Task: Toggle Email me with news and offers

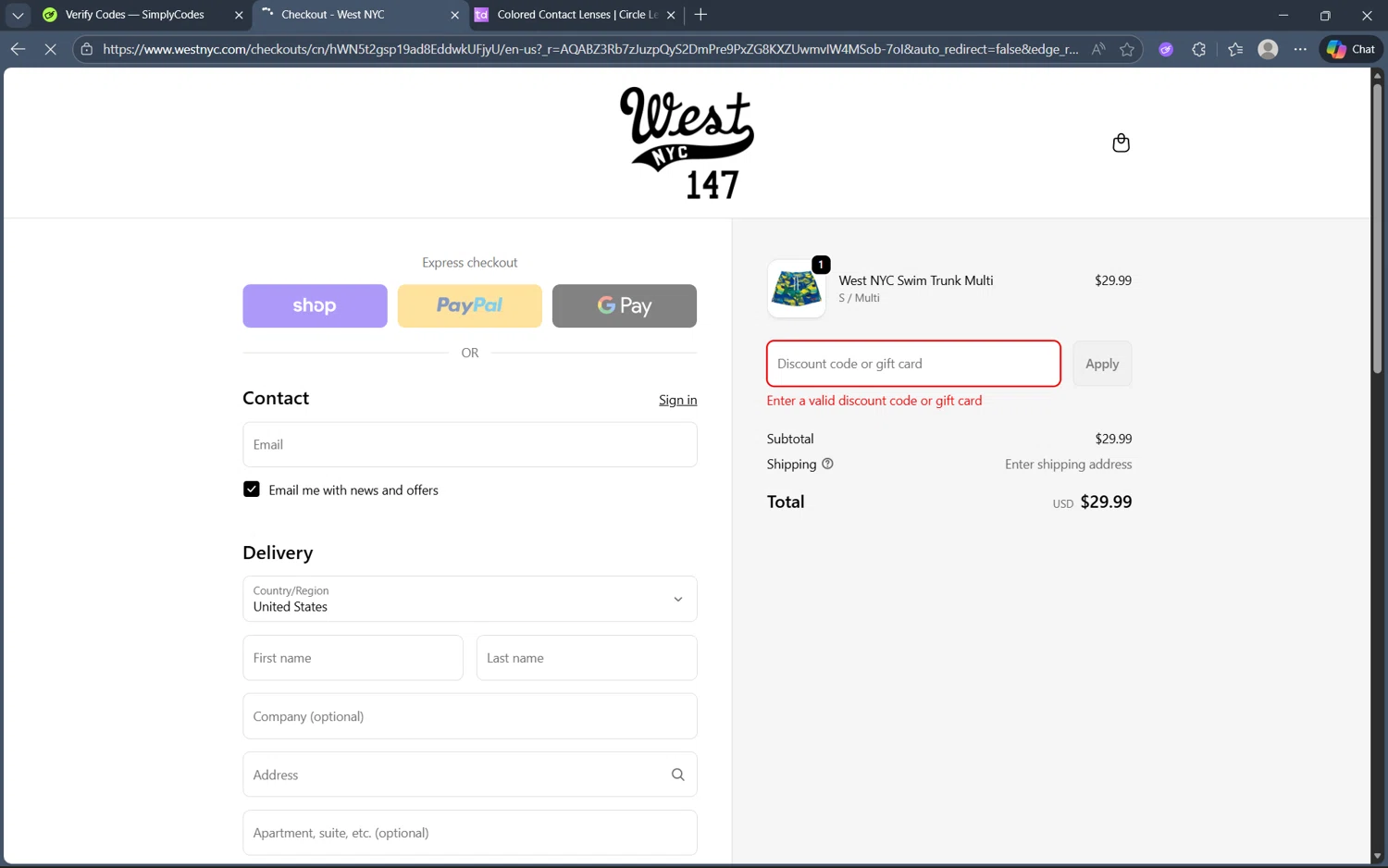Action: coord(251,489)
